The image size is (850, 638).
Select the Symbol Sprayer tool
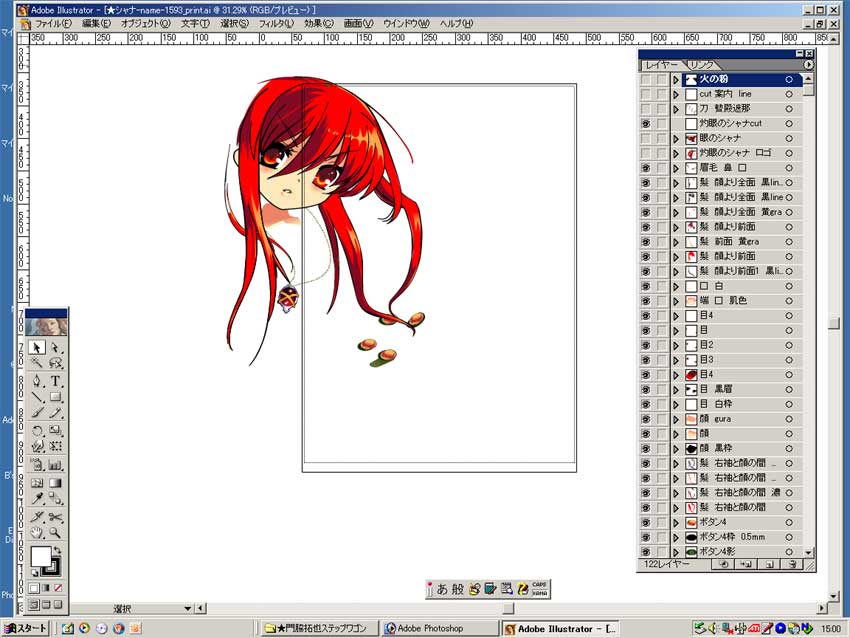point(37,465)
